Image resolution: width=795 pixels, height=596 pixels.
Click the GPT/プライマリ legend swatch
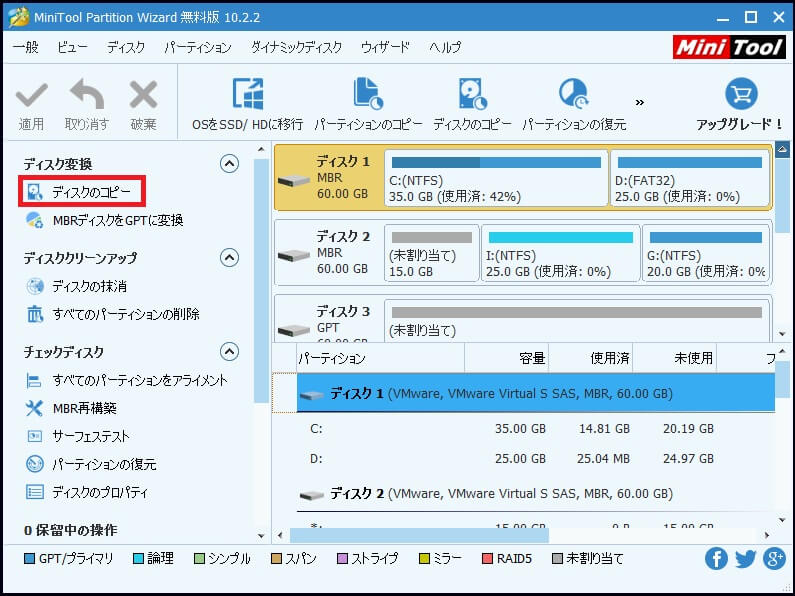tap(29, 558)
